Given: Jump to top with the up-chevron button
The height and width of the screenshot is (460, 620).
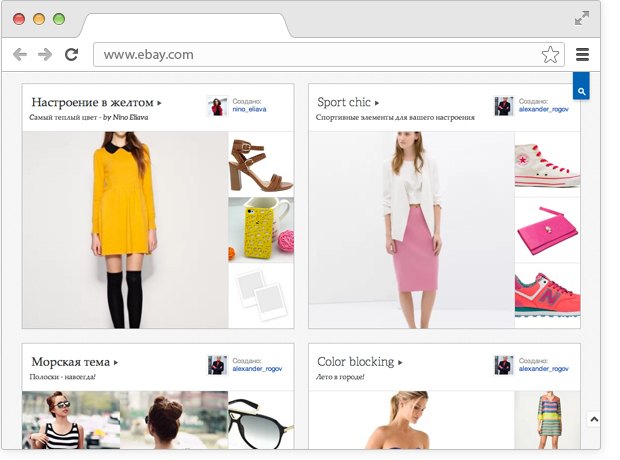Looking at the screenshot, I should (594, 420).
